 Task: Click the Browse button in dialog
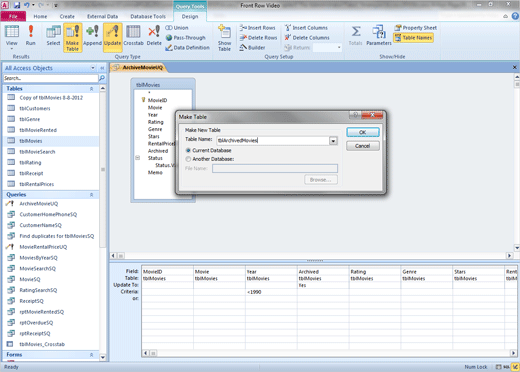coord(321,180)
